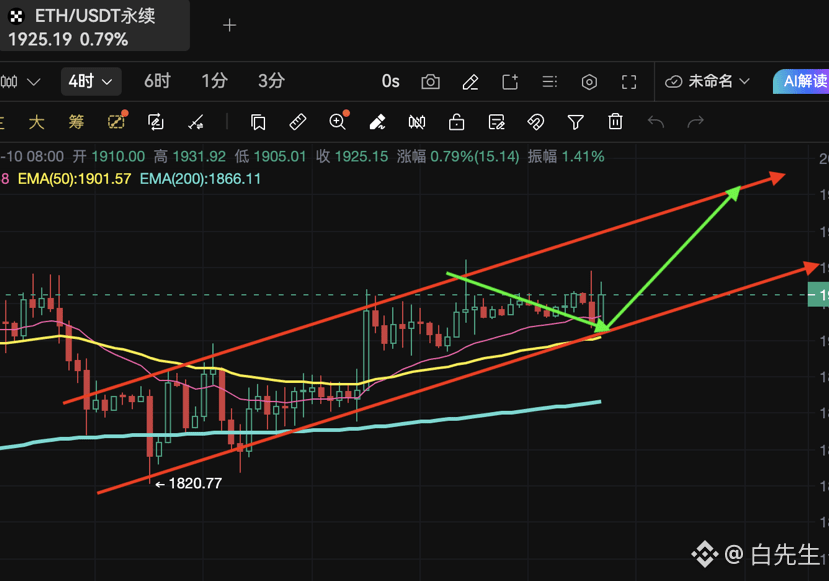This screenshot has width=829, height=581.
Task: Click the 涨幅 0.79%(15.14) change value
Action: tap(458, 156)
